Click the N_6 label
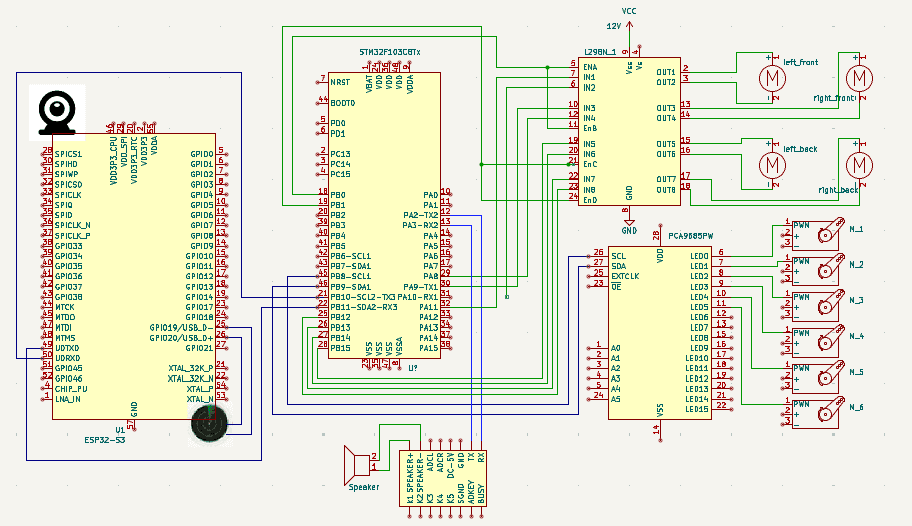Image resolution: width=912 pixels, height=526 pixels. coord(856,407)
